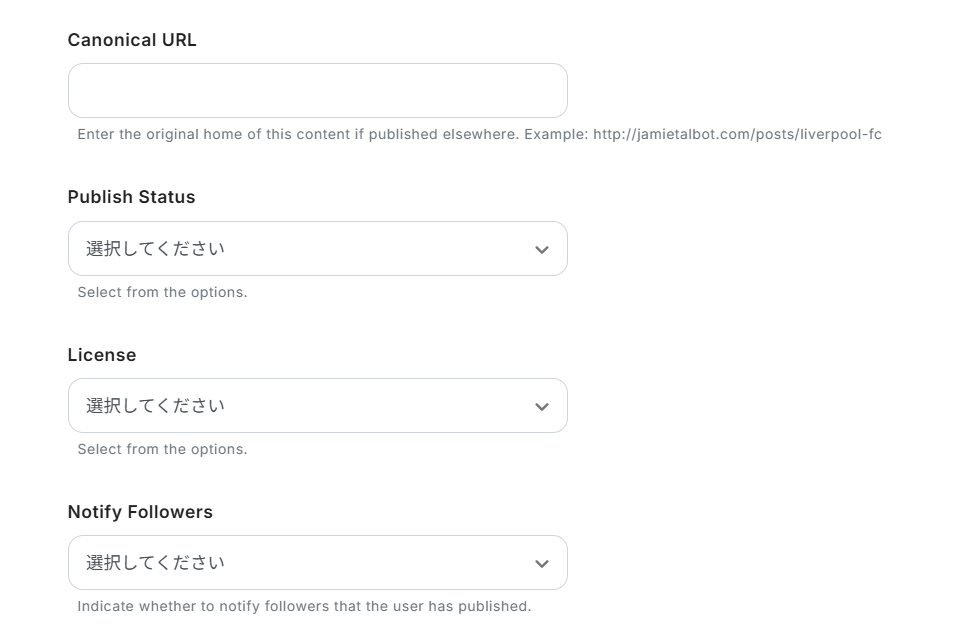Click the chevron arrow in Notify Followers

click(542, 564)
